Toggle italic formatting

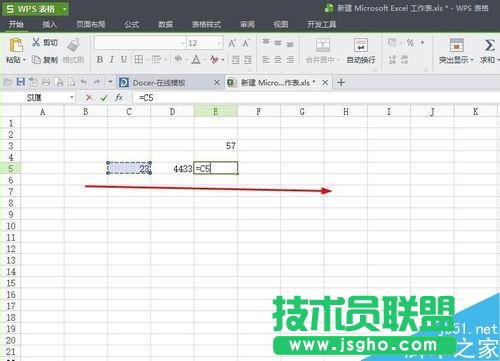pyautogui.click(x=112, y=60)
